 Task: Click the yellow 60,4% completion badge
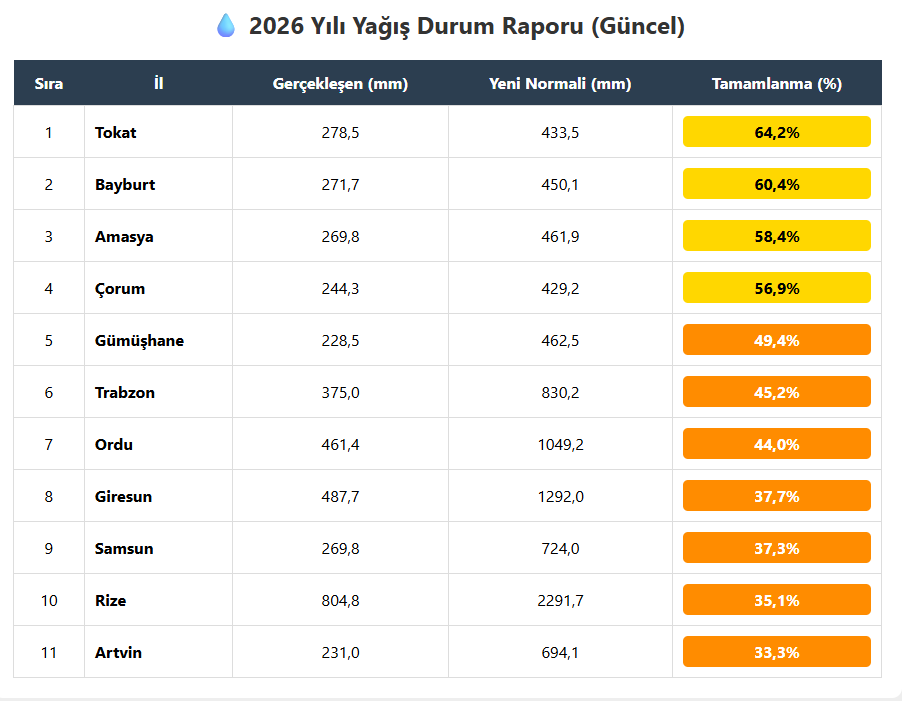click(777, 184)
